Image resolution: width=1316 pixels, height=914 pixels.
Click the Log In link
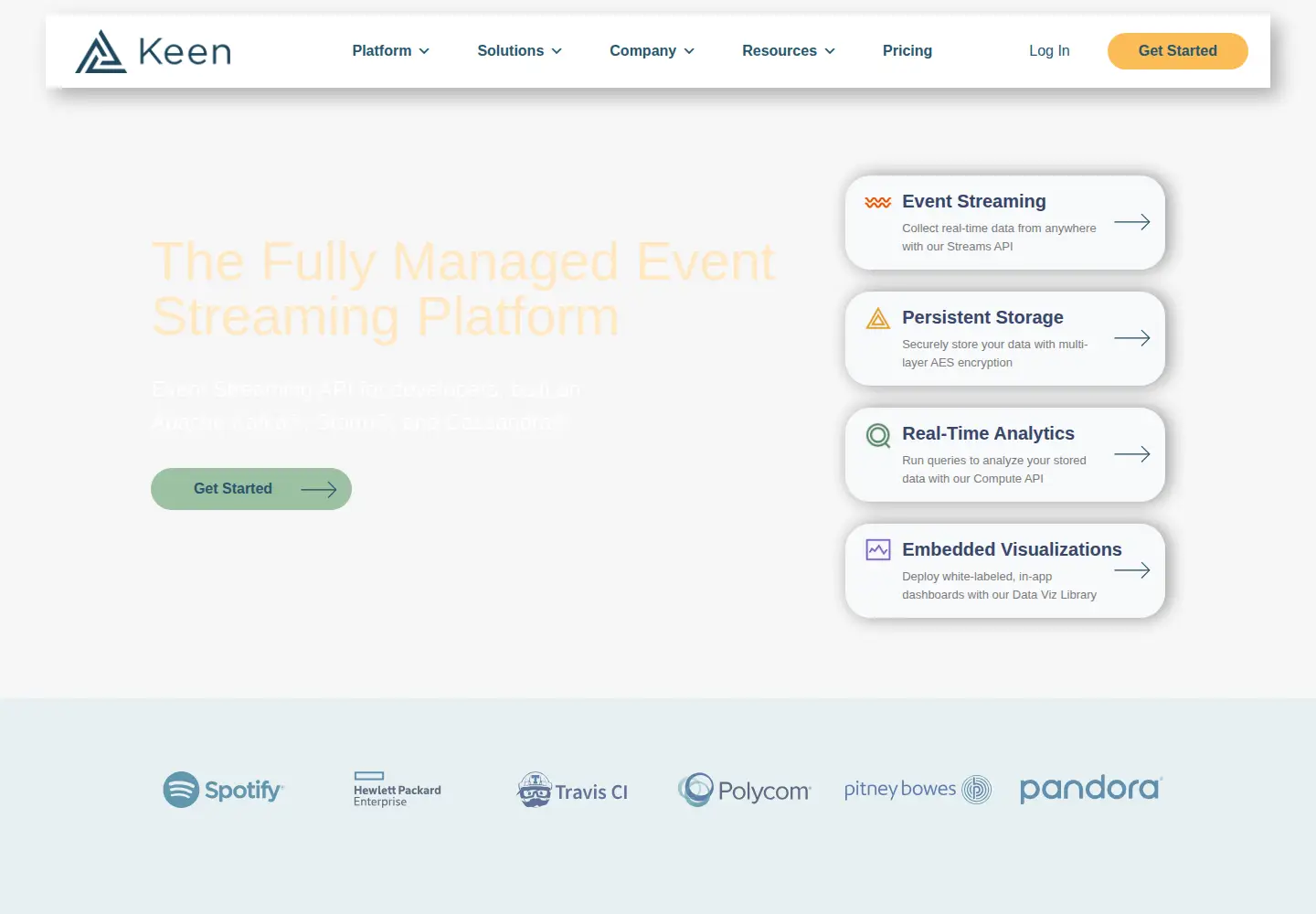coord(1049,51)
